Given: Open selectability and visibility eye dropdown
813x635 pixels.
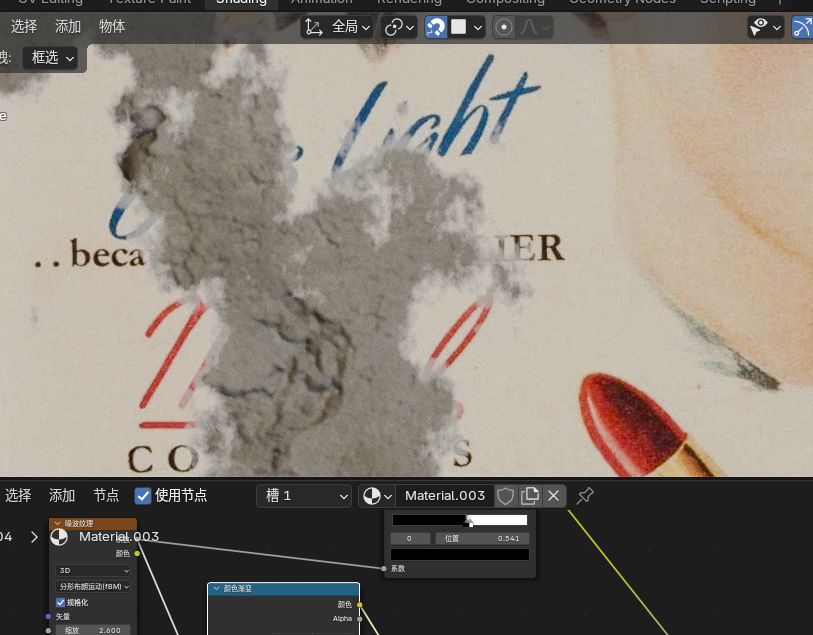Looking at the screenshot, I should click(x=765, y=27).
